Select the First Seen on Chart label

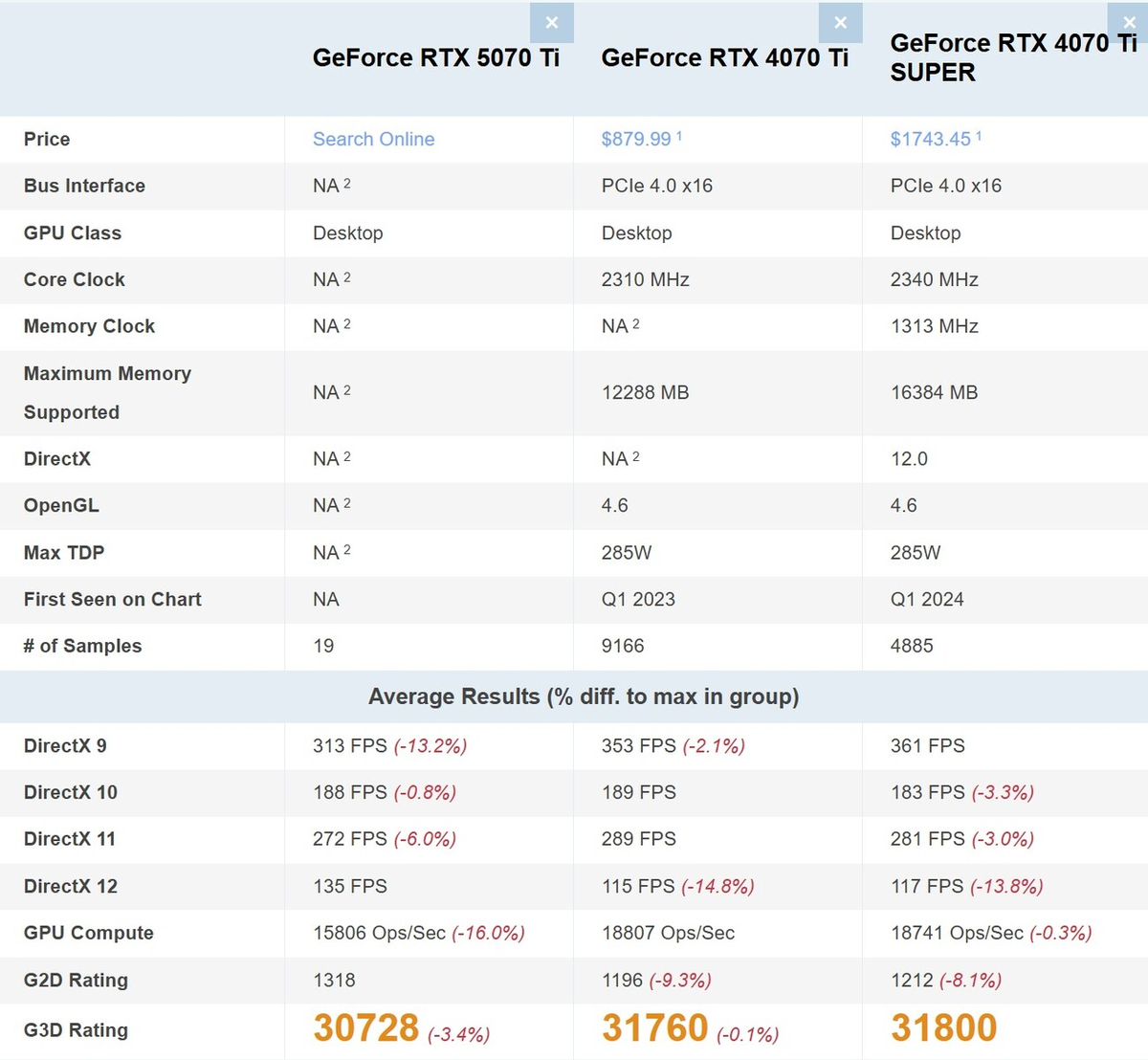(x=113, y=599)
